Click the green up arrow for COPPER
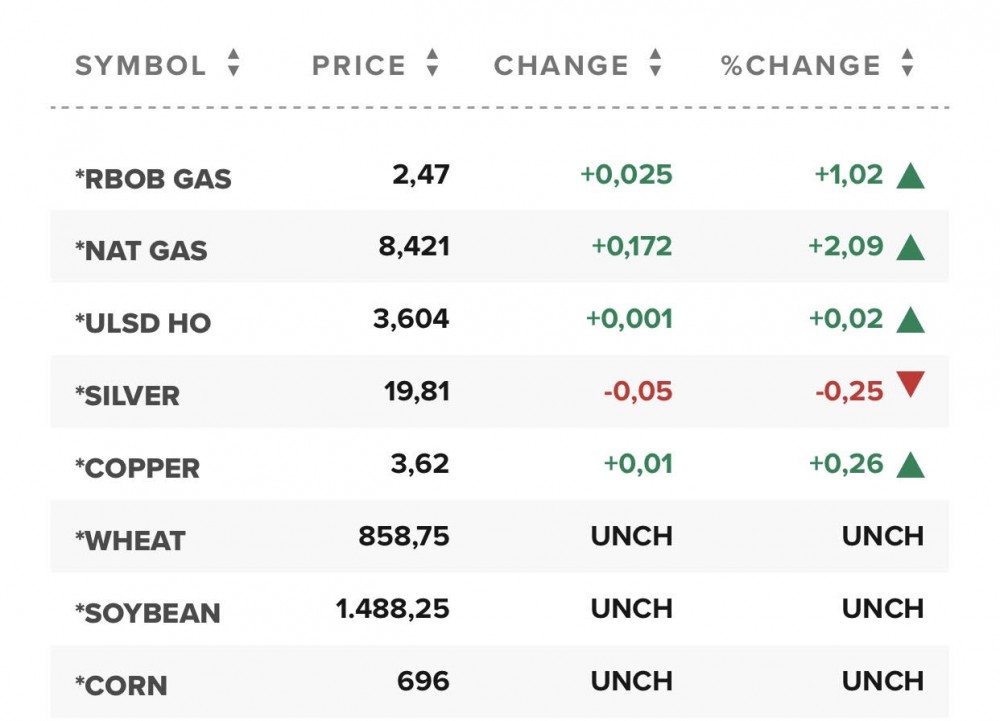 coord(910,465)
